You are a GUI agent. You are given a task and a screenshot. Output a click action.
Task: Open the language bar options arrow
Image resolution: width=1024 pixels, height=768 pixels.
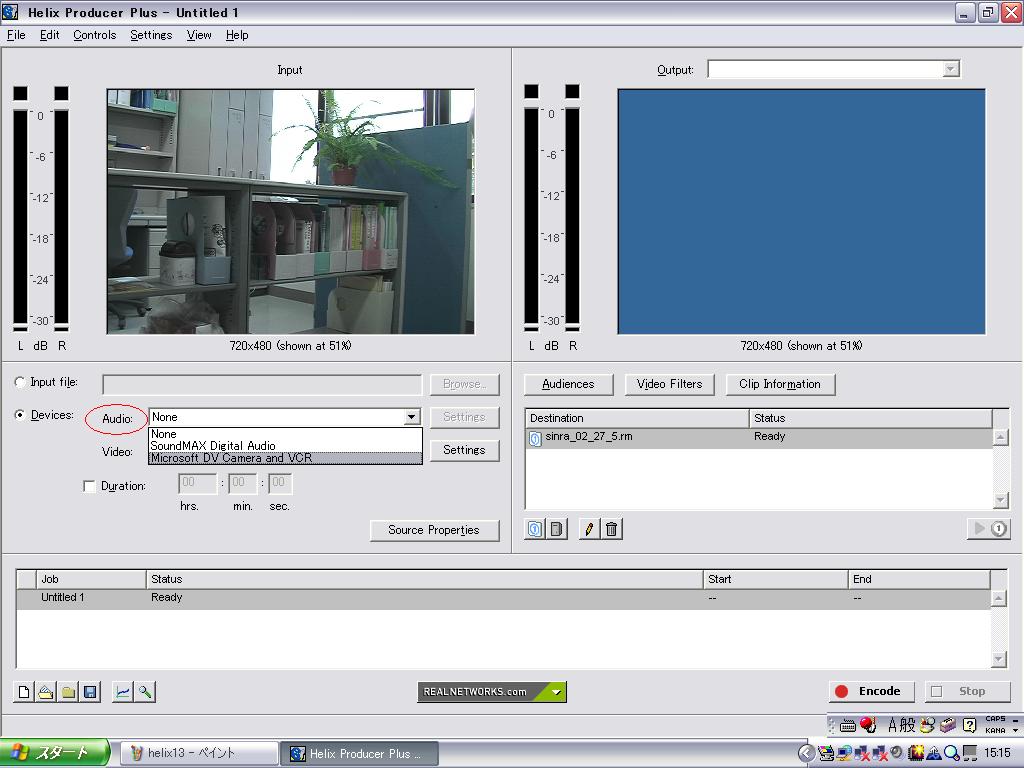click(1016, 729)
